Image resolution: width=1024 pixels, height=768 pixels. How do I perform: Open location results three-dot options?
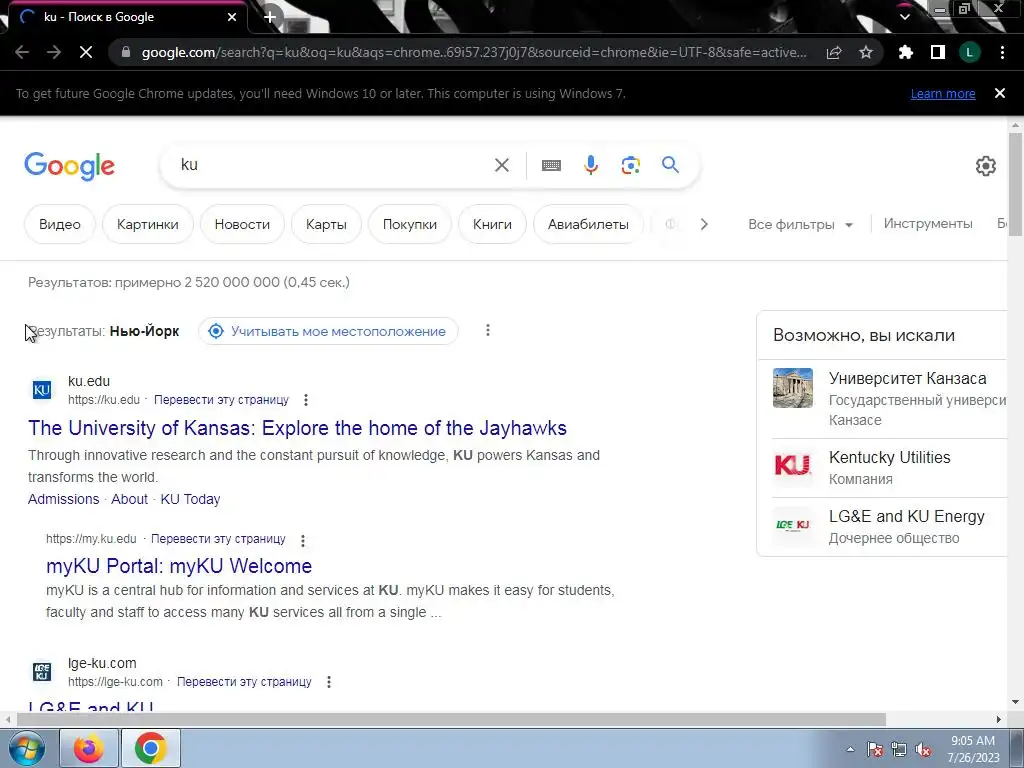click(488, 330)
